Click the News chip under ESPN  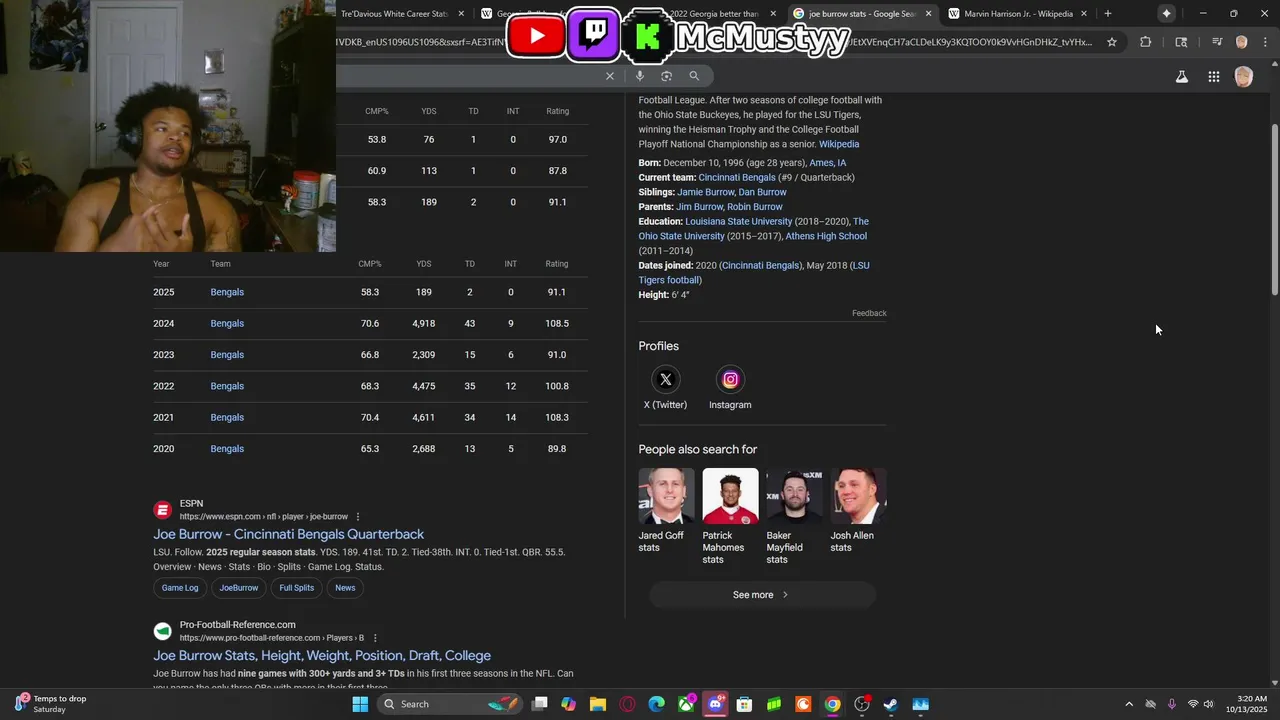[x=345, y=588]
